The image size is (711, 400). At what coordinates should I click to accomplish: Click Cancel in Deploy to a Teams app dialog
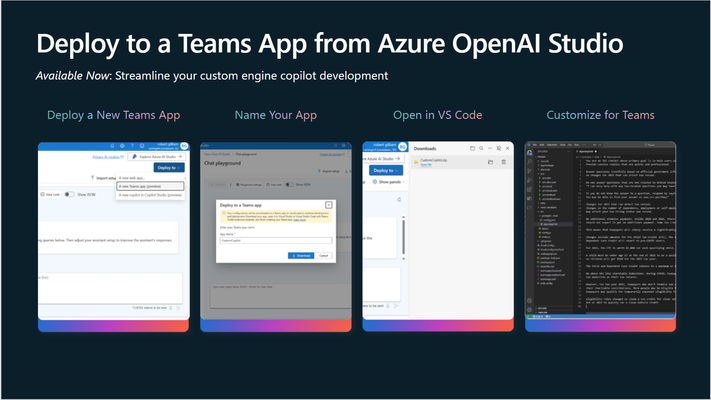(323, 256)
